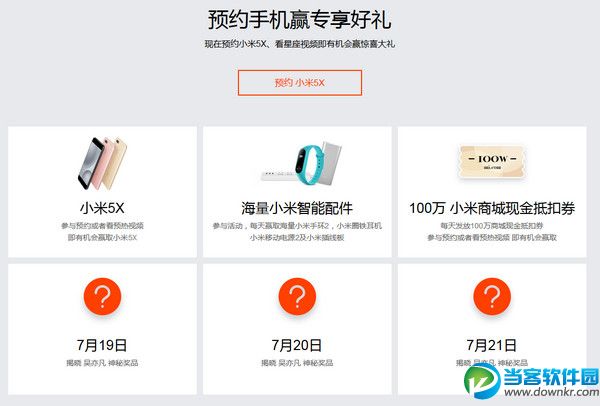Select the 小米5X prize title
600x406 pixels.
point(102,208)
